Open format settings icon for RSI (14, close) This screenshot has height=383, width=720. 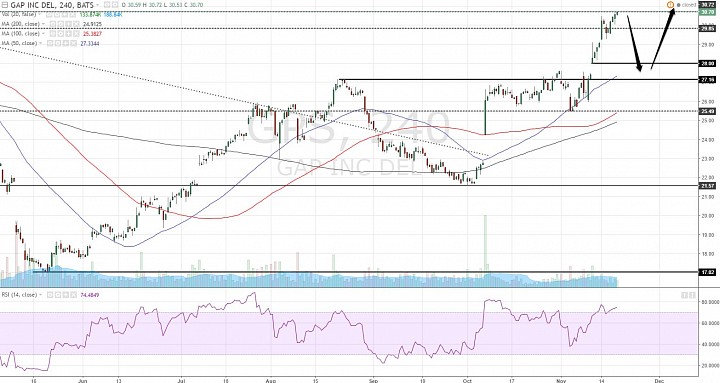[58, 295]
